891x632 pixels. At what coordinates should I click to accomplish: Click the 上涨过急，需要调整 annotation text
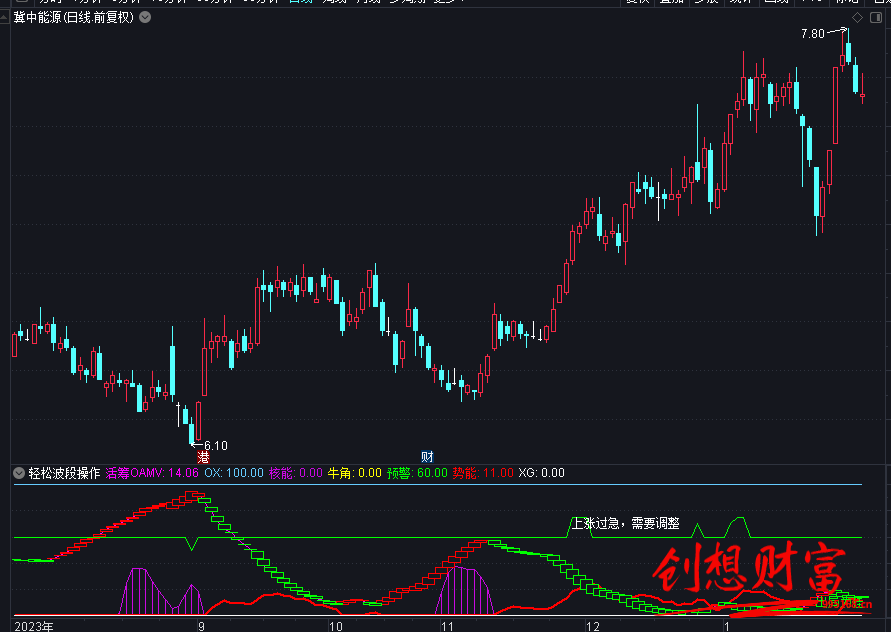[625, 523]
